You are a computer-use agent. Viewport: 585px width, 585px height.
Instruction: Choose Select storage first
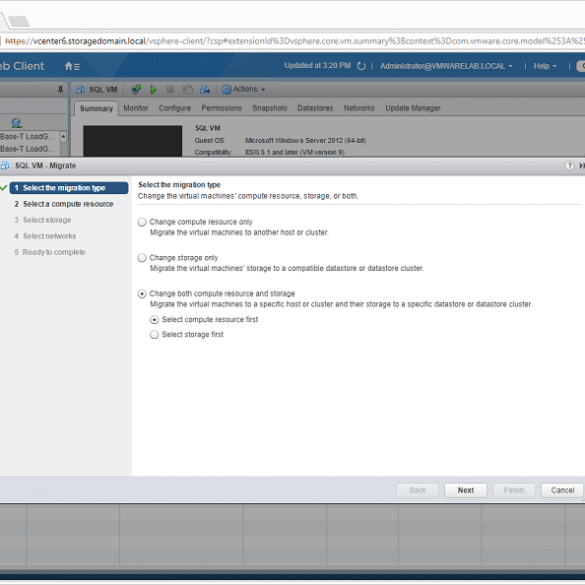pyautogui.click(x=154, y=335)
